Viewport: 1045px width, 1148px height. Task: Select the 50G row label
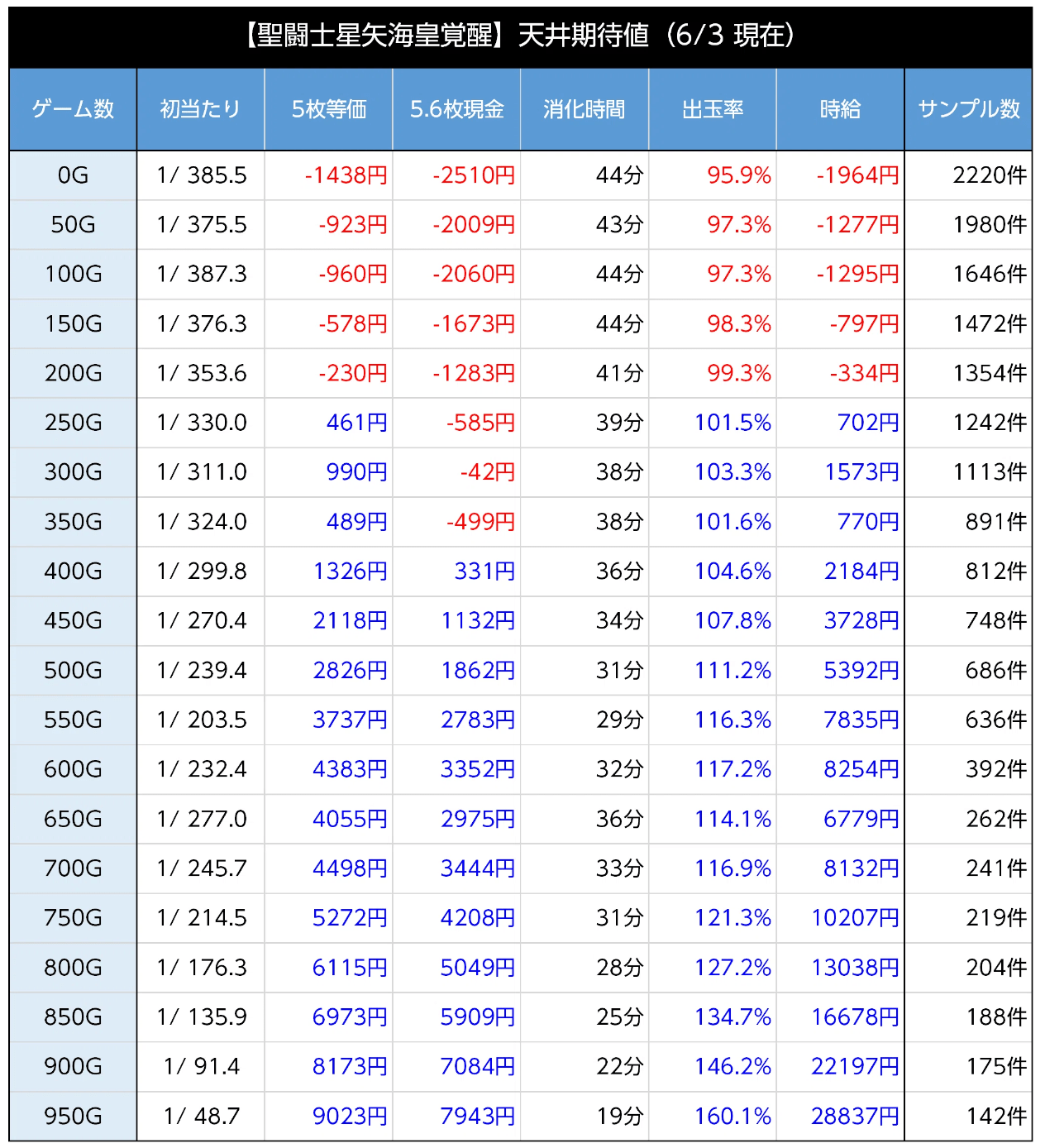click(x=73, y=225)
